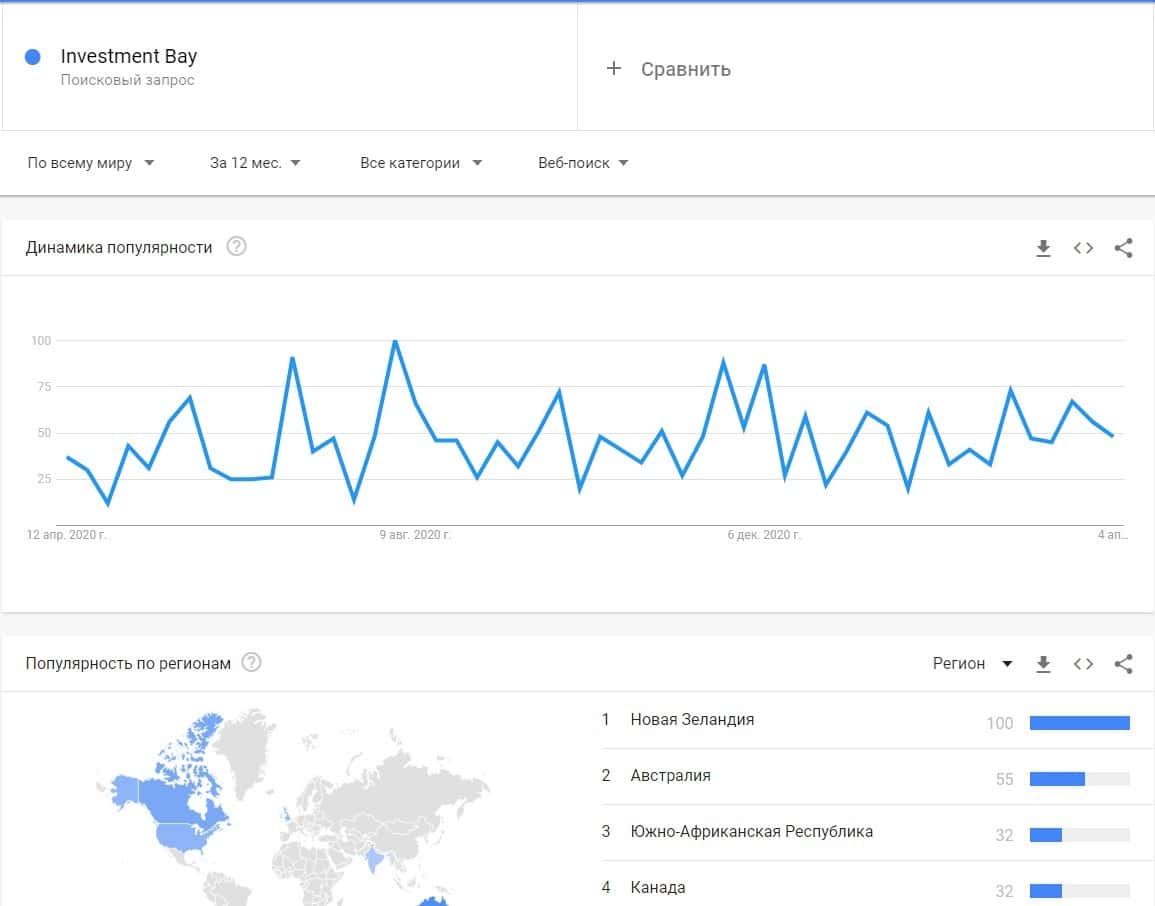
Task: Expand the Веб-поиск search type dropdown
Action: click(x=583, y=163)
